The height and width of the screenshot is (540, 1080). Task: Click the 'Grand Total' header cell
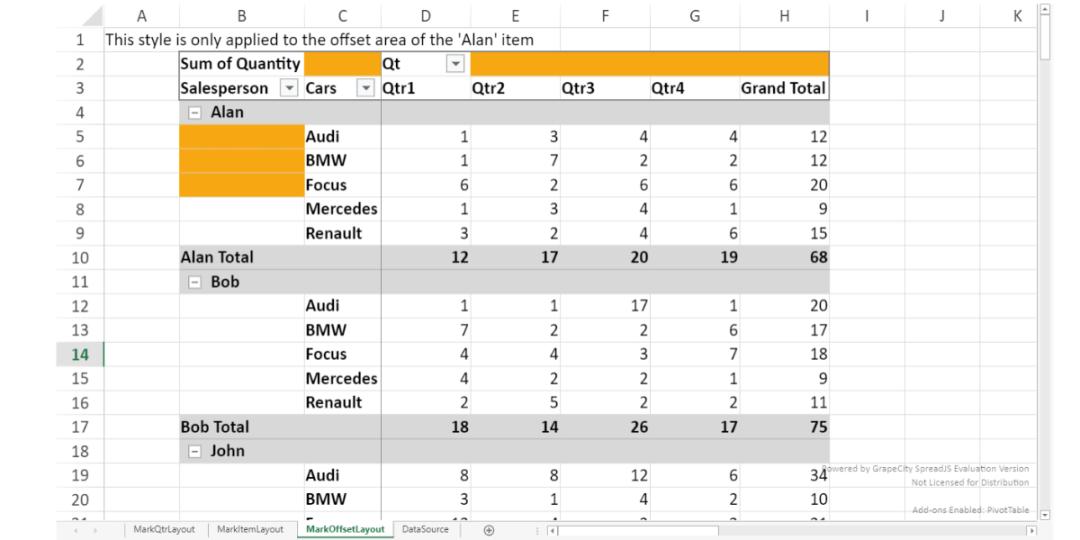pos(785,88)
